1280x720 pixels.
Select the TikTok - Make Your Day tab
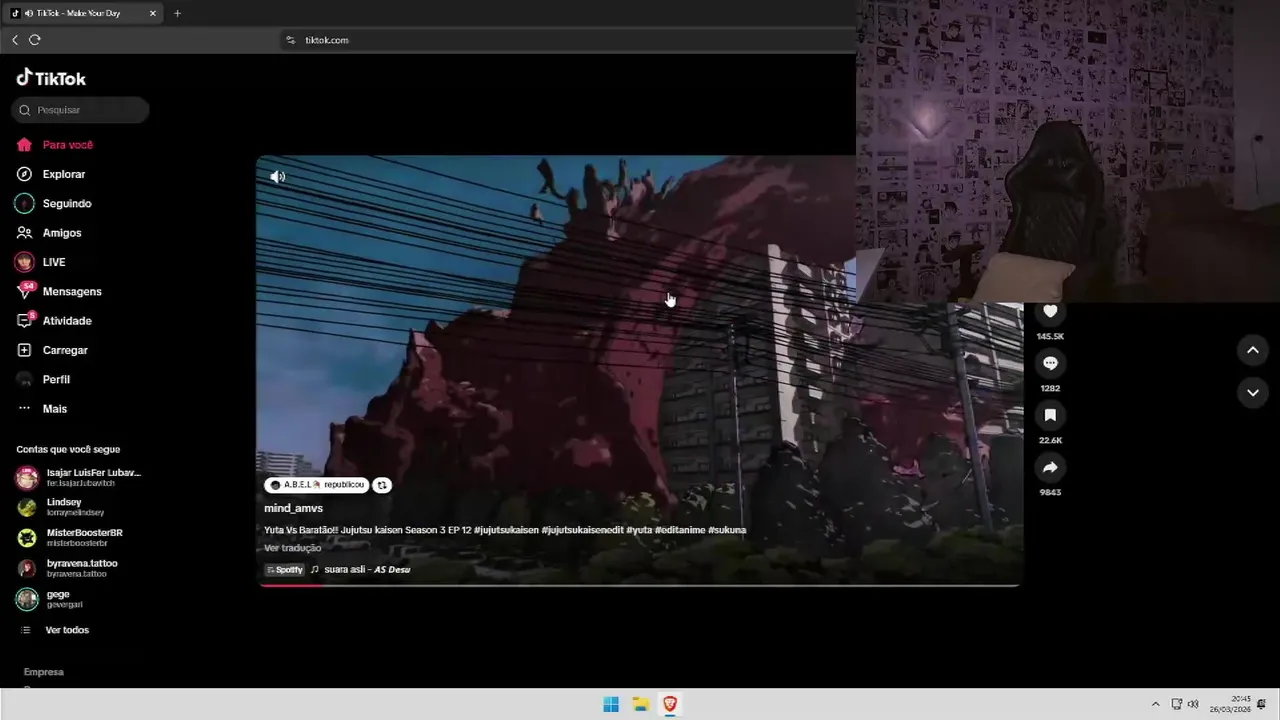[x=85, y=13]
